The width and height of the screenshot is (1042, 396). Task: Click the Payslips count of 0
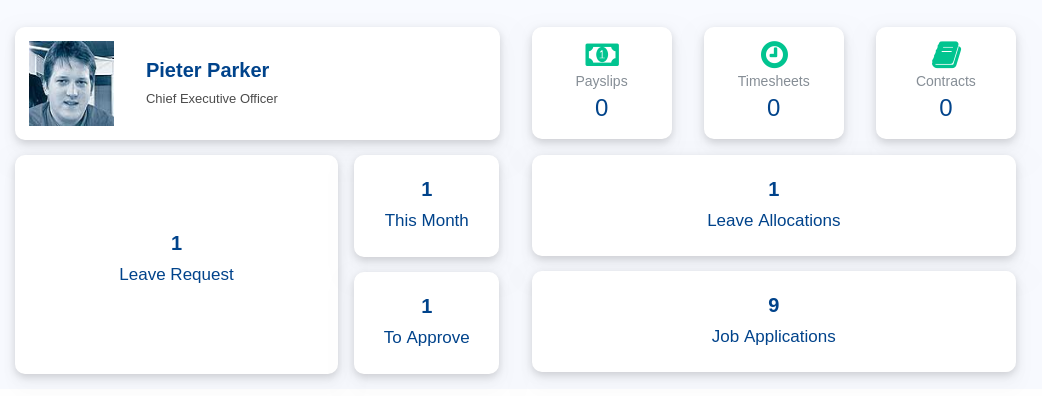click(601, 108)
